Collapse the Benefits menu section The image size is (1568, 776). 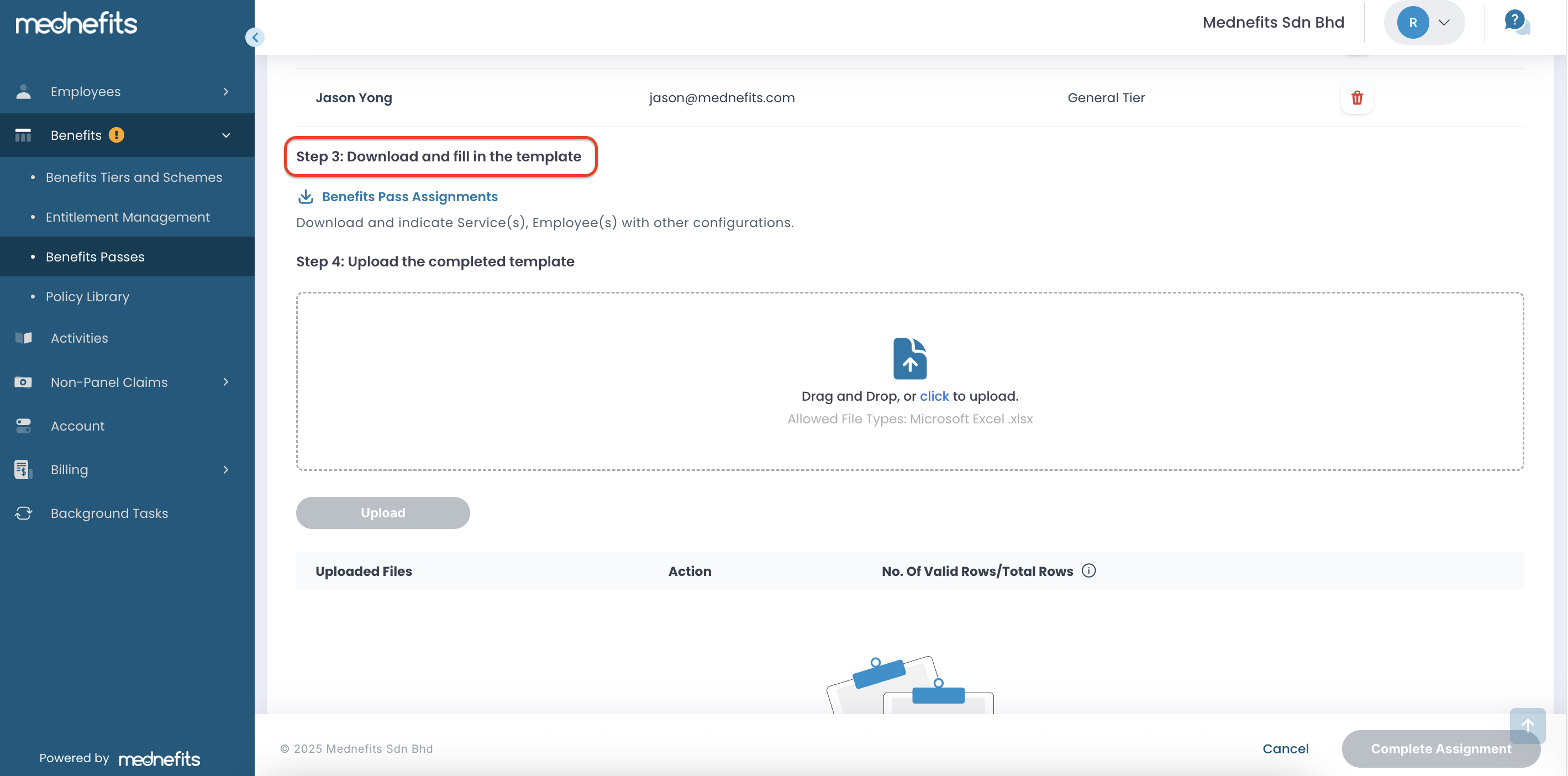[x=226, y=135]
